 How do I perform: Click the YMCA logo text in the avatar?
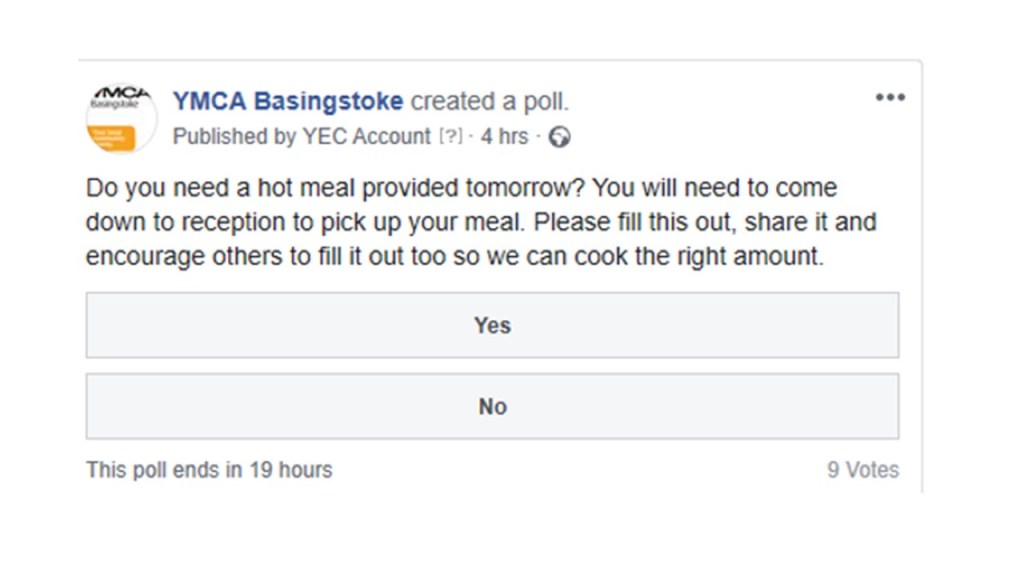(x=121, y=98)
